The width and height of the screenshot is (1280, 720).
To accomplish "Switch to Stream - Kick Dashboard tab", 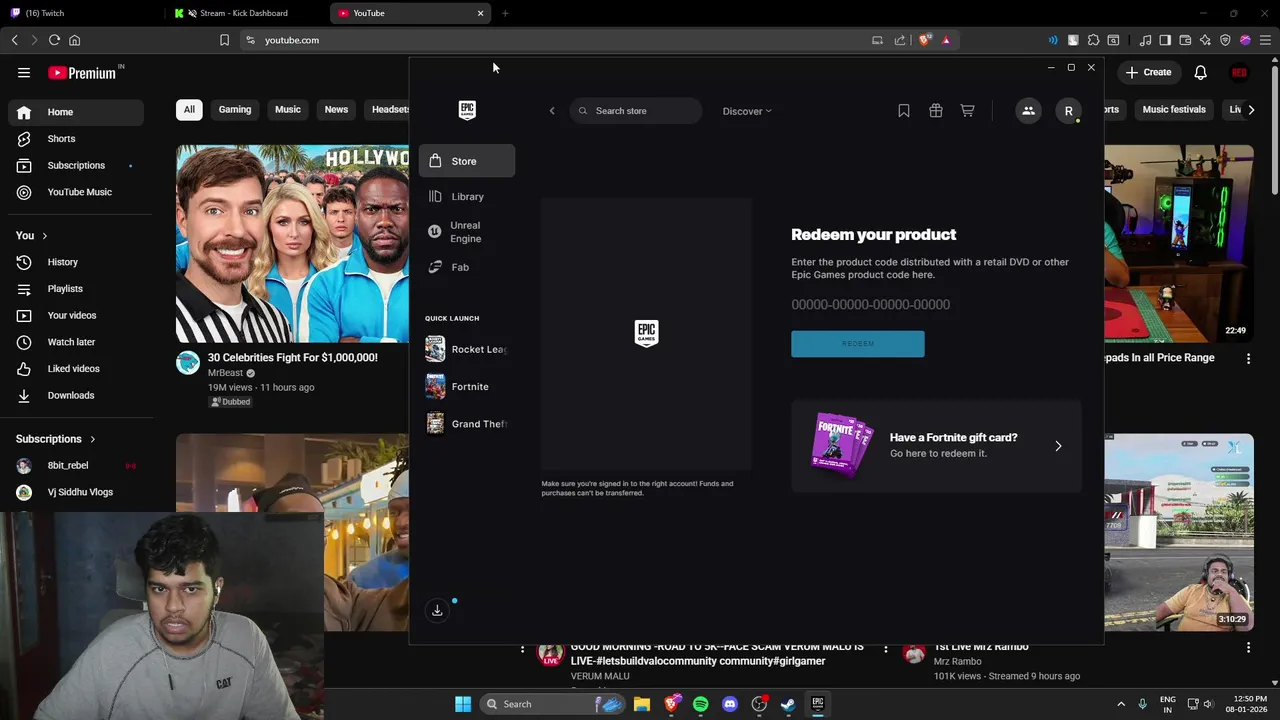I will click(248, 13).
